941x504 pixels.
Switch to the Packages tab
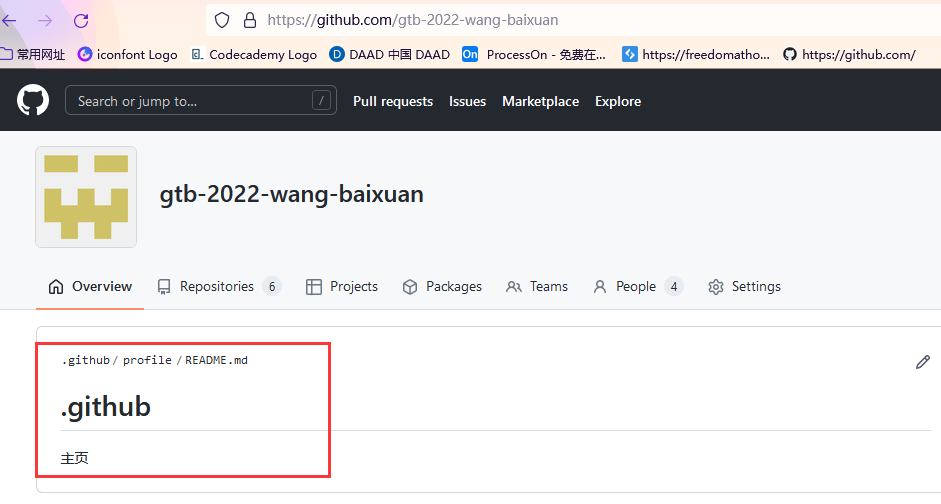coord(442,287)
